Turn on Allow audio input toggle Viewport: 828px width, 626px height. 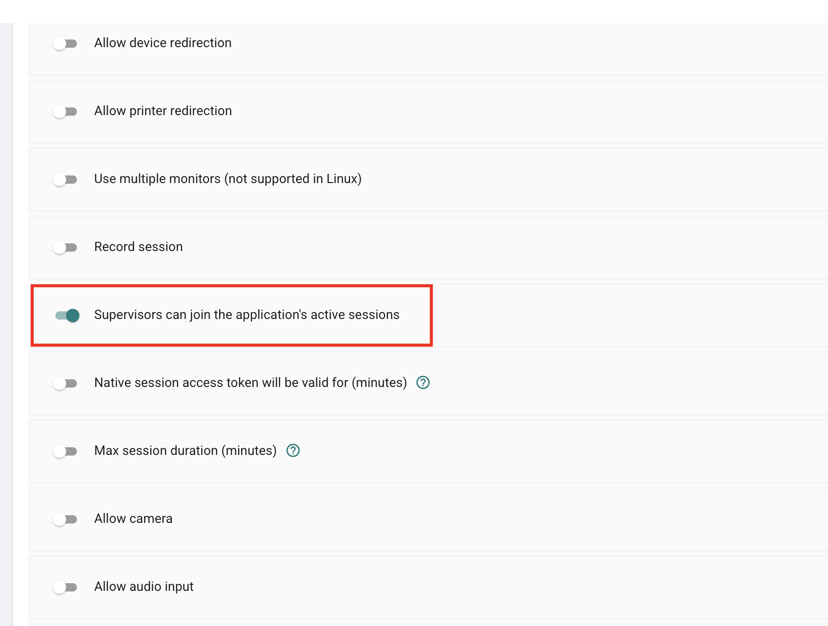65,587
